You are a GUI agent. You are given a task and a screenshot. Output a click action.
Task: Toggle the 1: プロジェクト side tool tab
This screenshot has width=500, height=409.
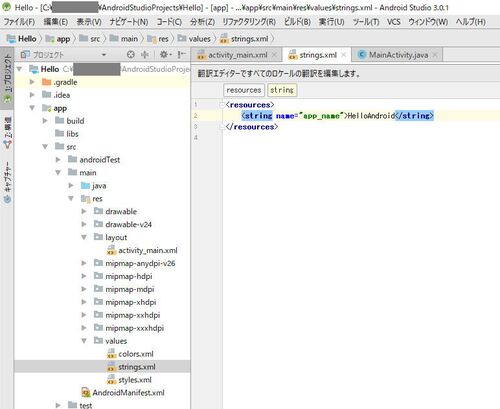[x=7, y=78]
